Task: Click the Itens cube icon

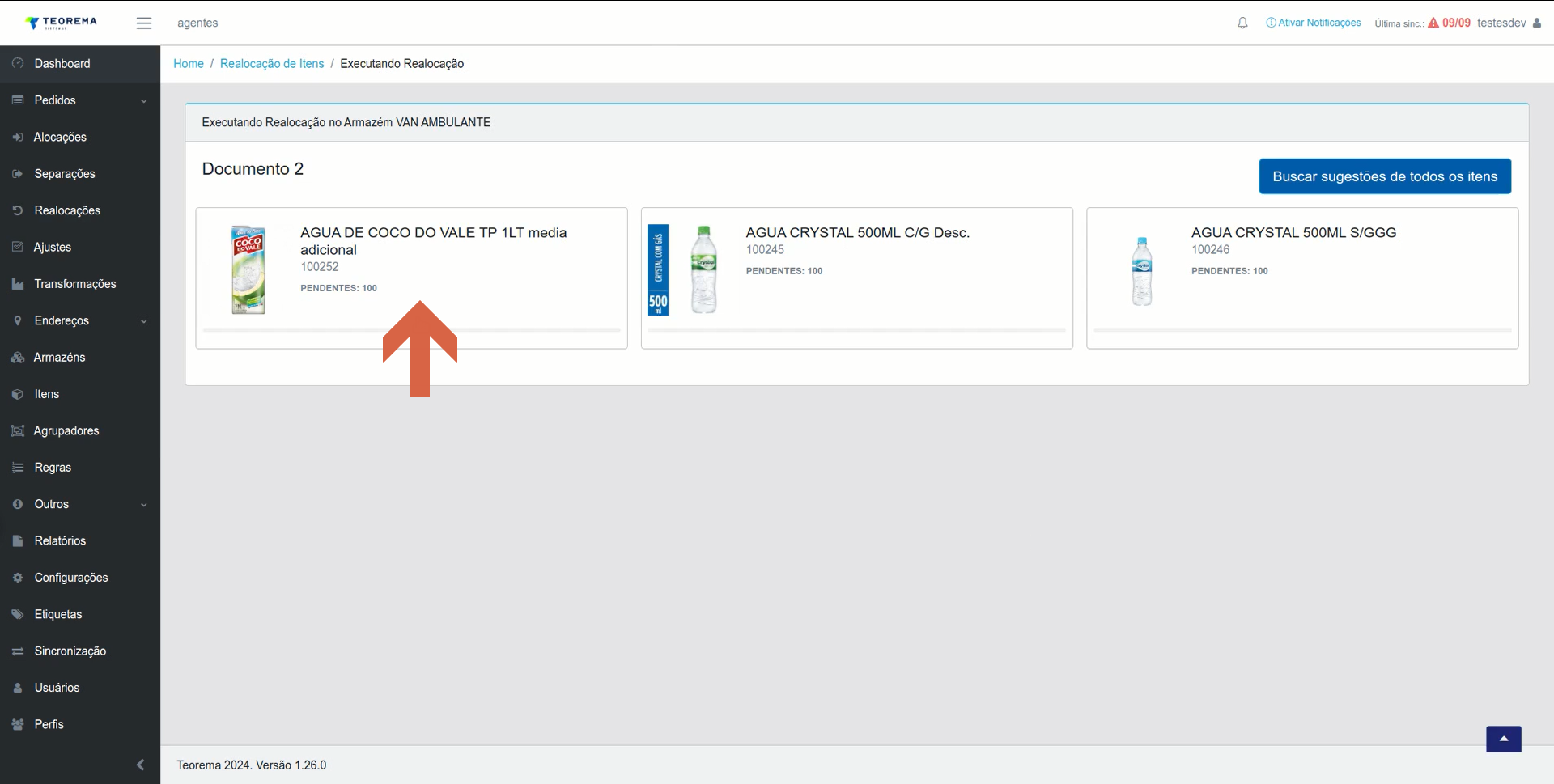Action: click(18, 394)
